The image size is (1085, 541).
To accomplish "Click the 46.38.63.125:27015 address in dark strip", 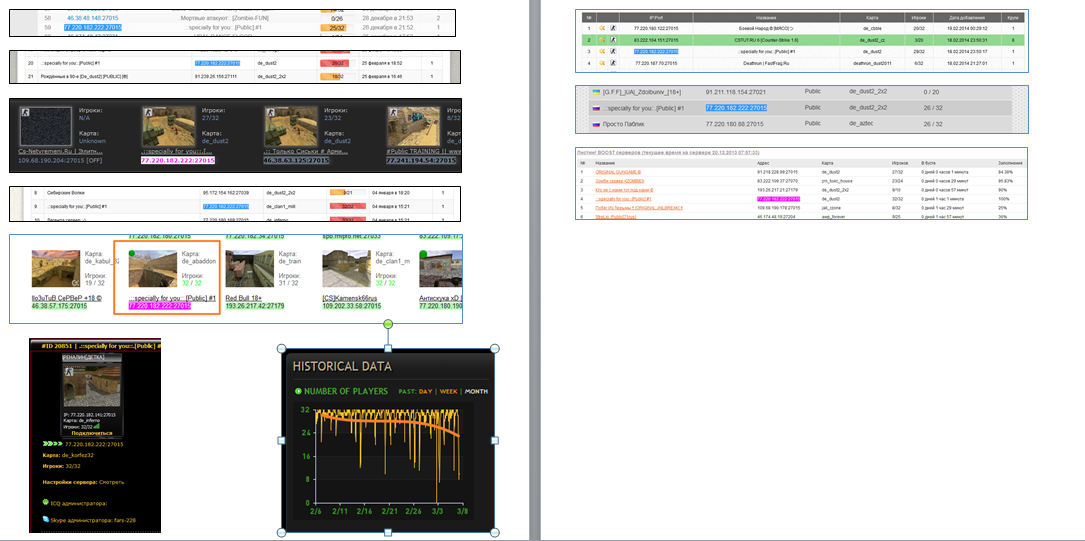I will tap(295, 161).
